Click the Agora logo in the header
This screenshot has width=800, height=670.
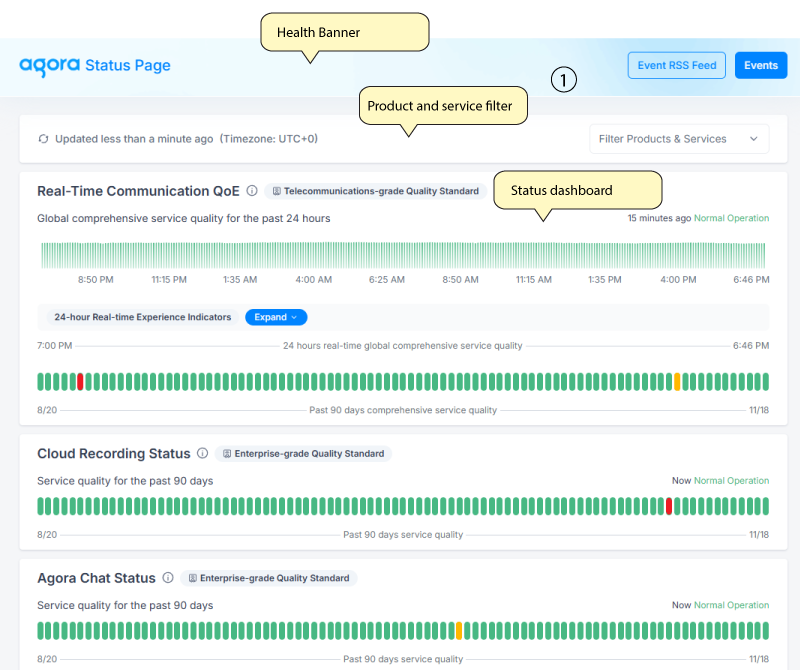tap(49, 66)
